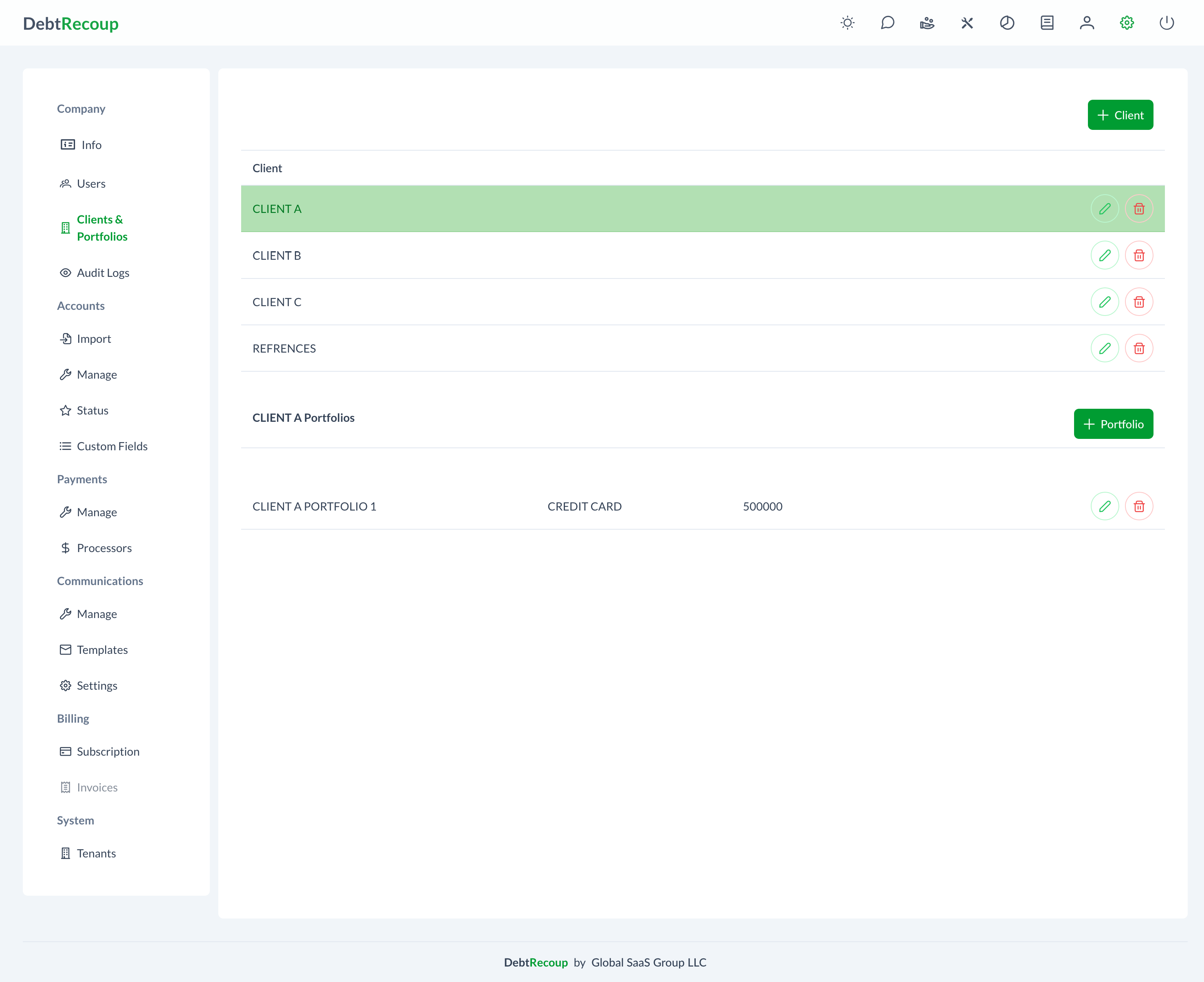1204x982 pixels.
Task: Edit CLIENT A PORTFOLIO 1 pencil icon
Action: pos(1105,506)
